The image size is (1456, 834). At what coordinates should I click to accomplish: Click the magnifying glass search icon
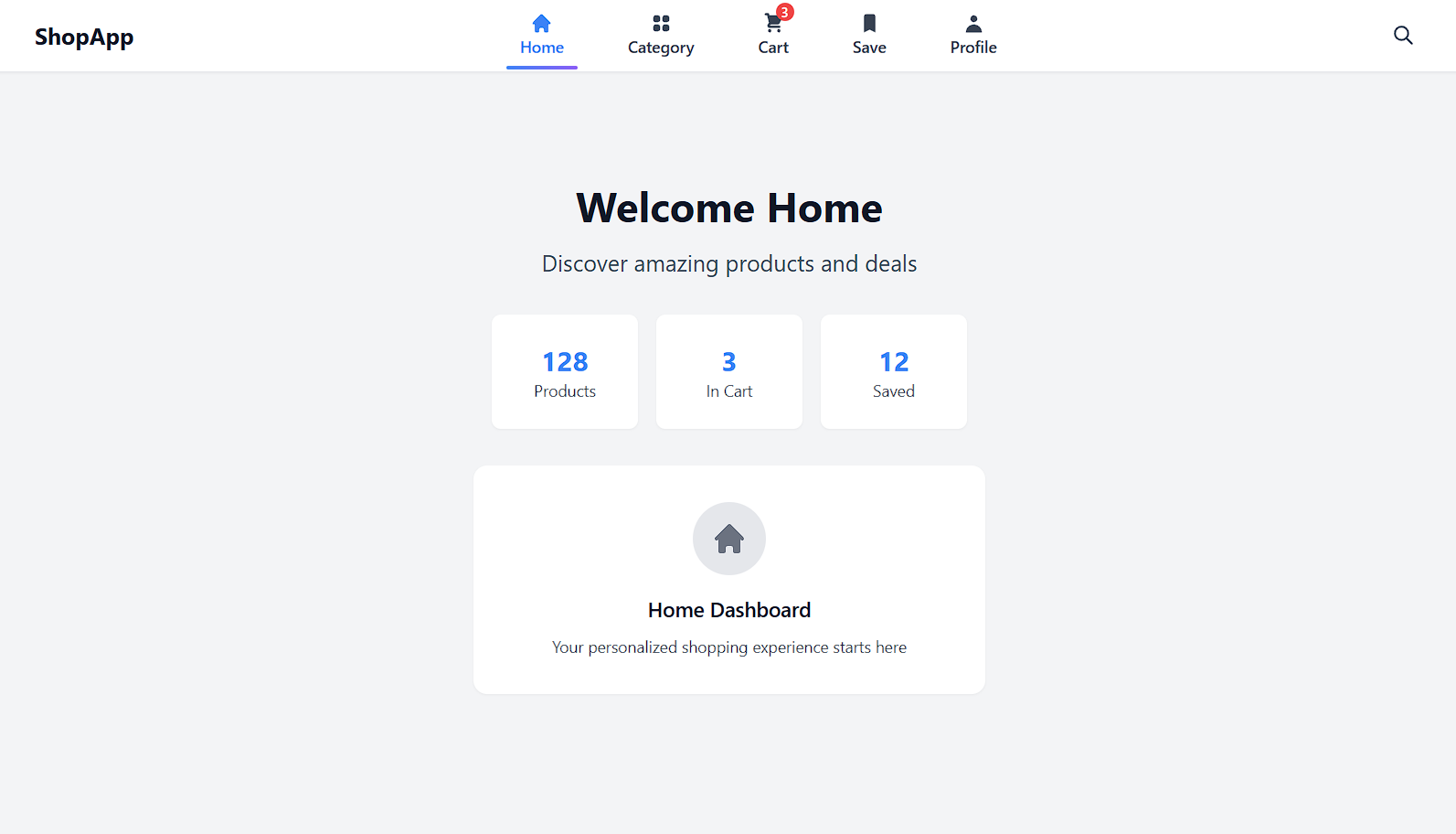click(1402, 36)
